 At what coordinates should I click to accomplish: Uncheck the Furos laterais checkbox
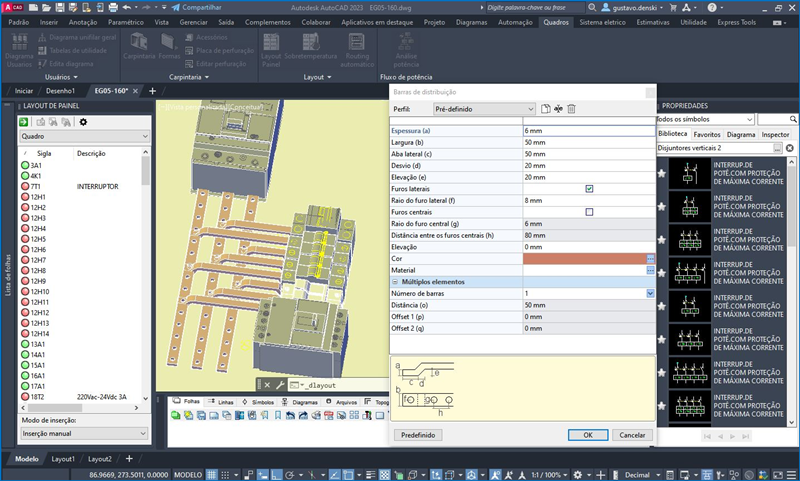coord(589,188)
